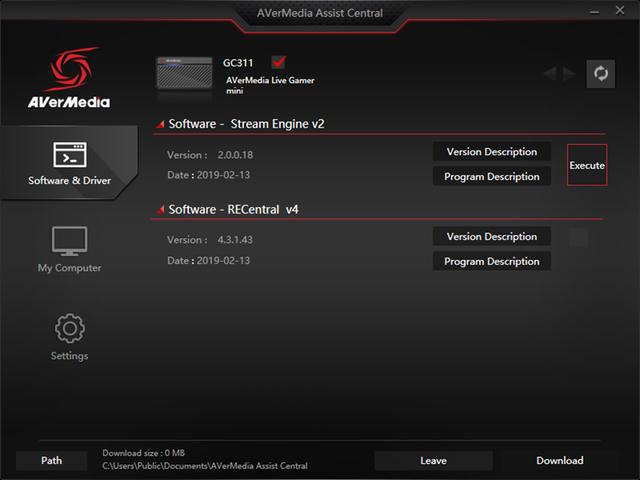
Task: Click the Path button
Action: 51,461
